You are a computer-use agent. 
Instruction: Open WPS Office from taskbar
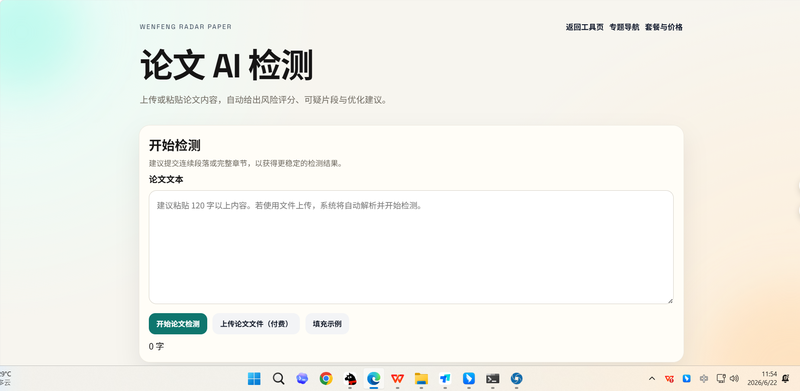pos(397,378)
